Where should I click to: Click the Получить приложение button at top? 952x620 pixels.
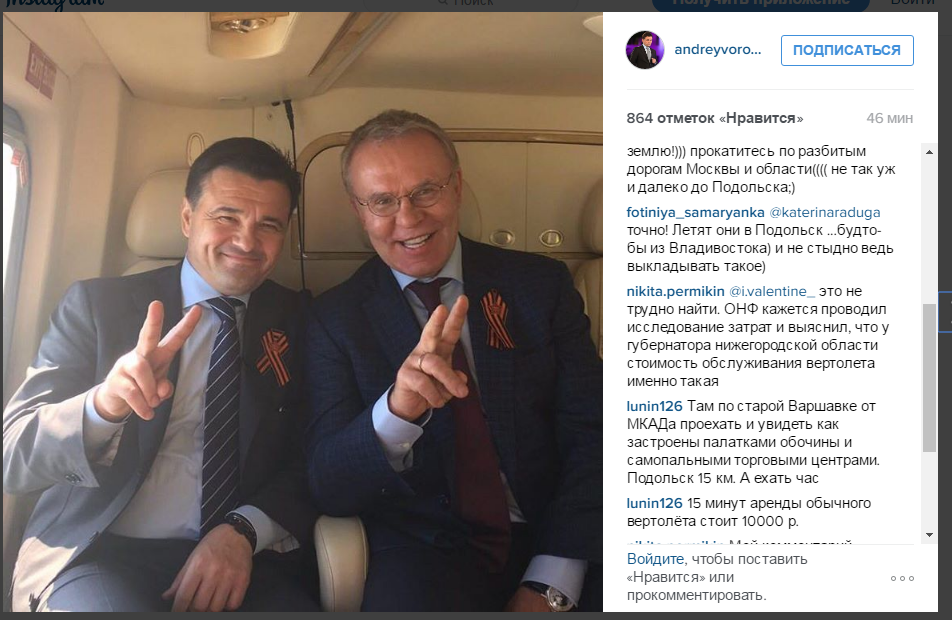[761, 4]
